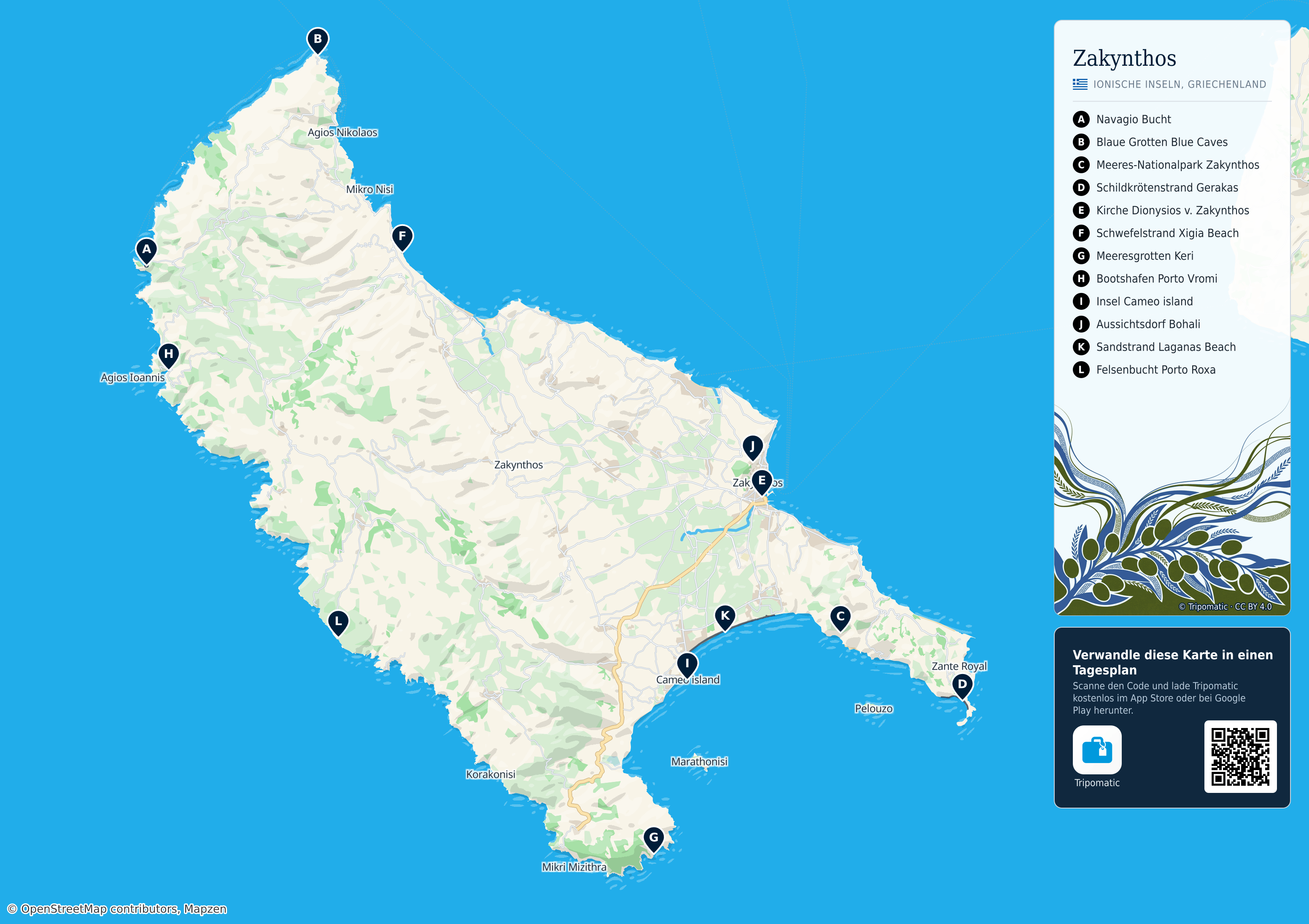Viewport: 1309px width, 924px height.
Task: Select 'Navagio Bucht' in the legend
Action: 1134,119
